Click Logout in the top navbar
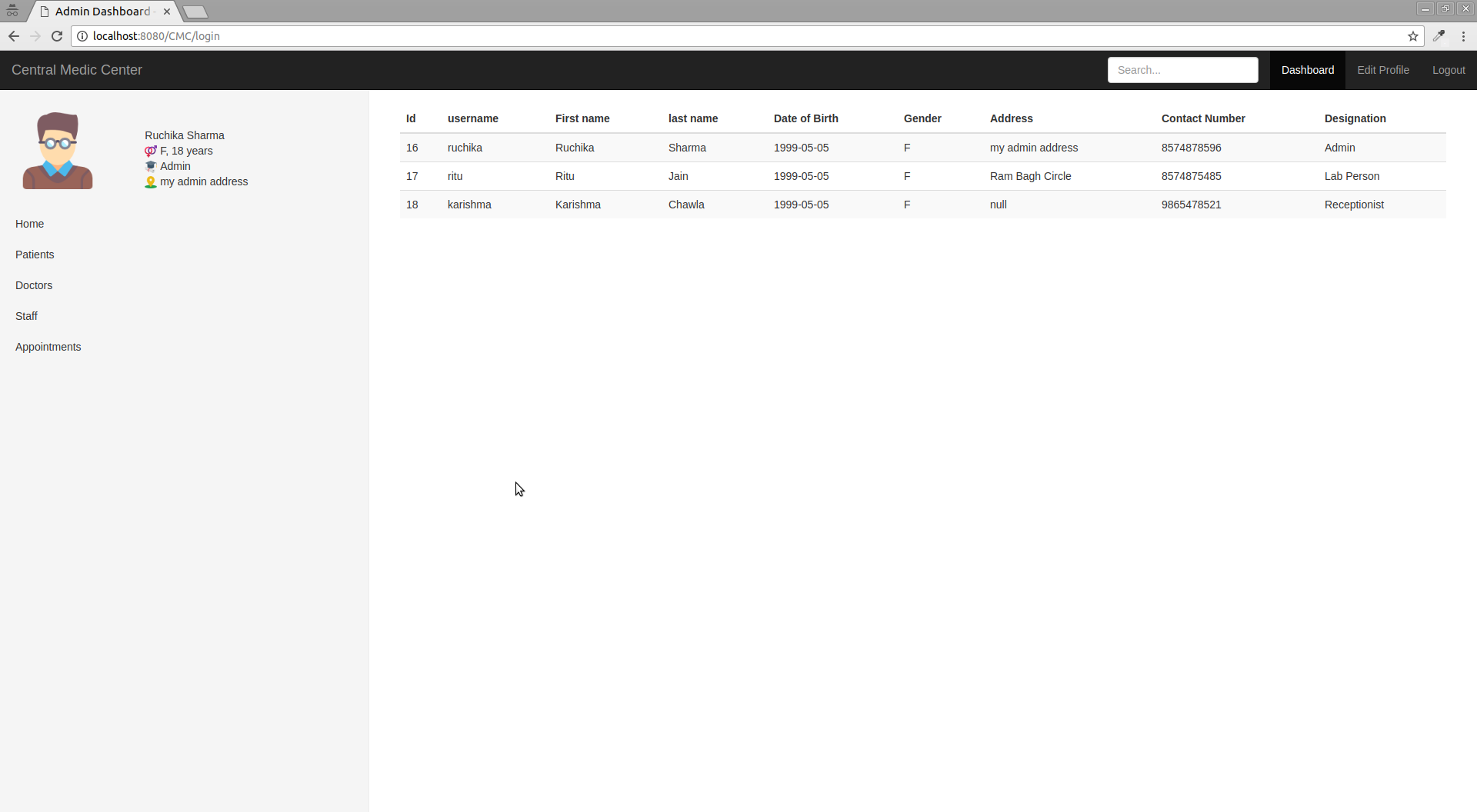This screenshot has width=1477, height=812. (x=1448, y=70)
